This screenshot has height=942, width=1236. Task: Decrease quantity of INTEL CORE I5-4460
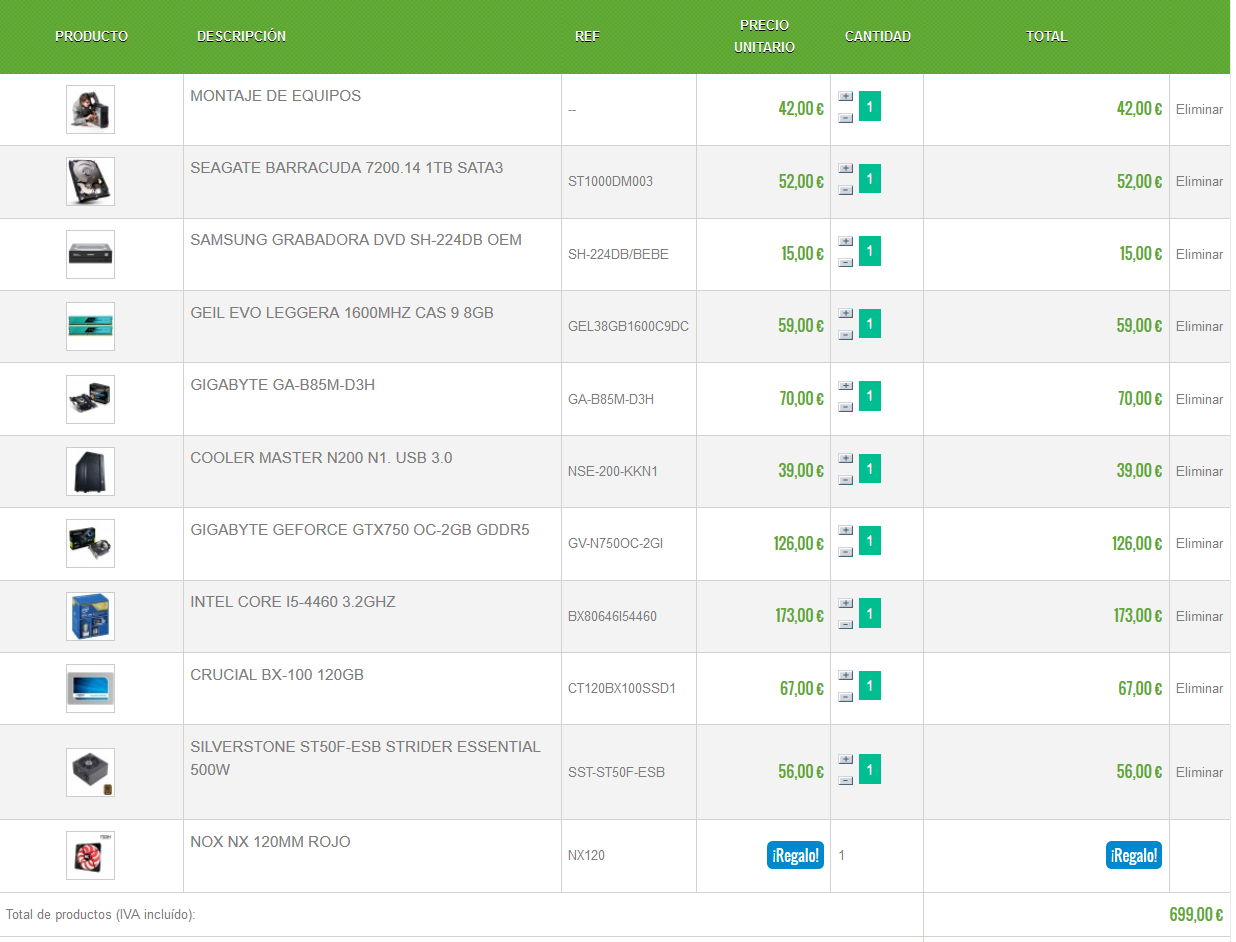click(845, 624)
